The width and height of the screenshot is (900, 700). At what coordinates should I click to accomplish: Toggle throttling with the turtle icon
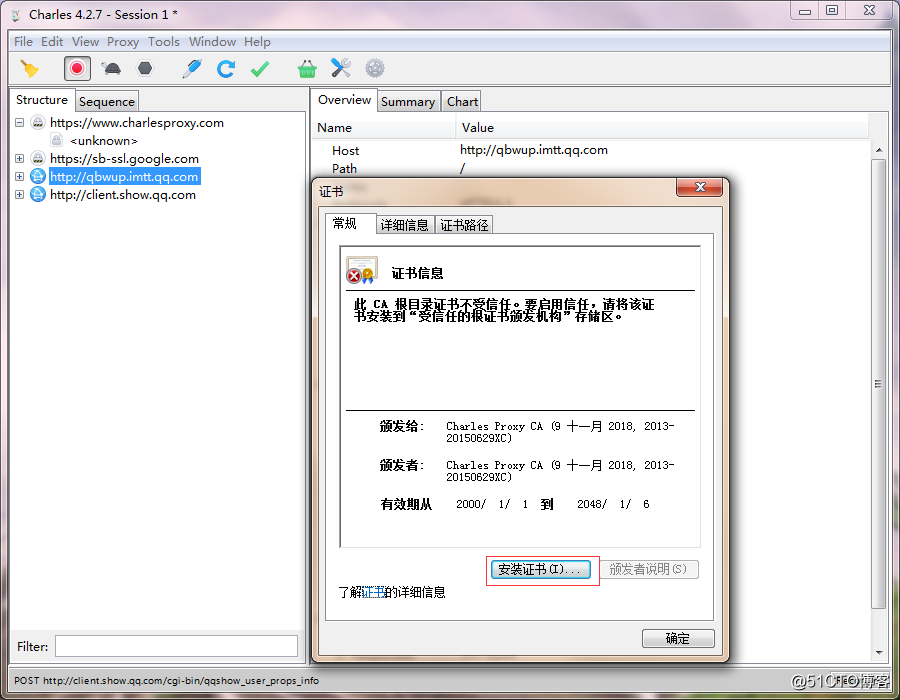111,69
